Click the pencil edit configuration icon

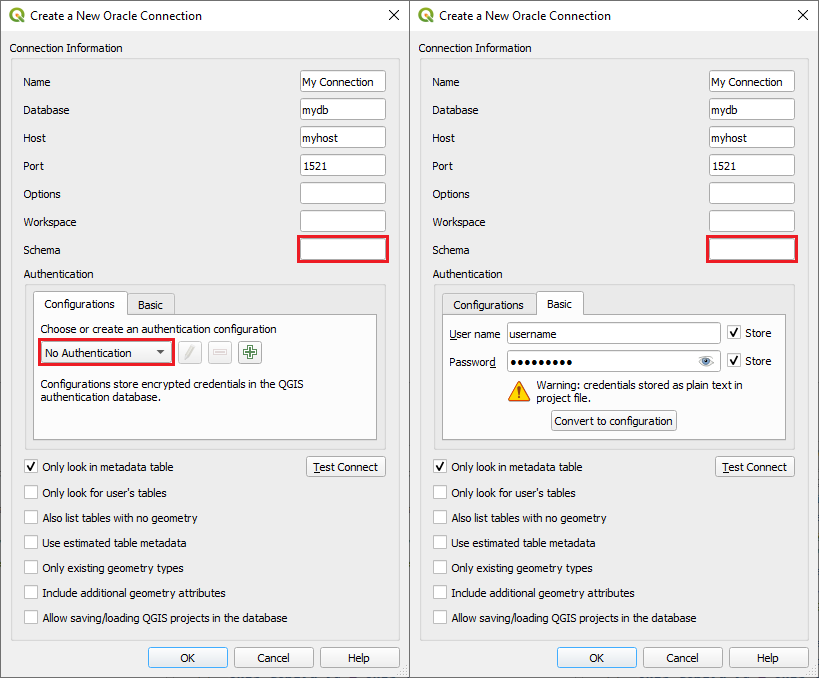click(190, 352)
